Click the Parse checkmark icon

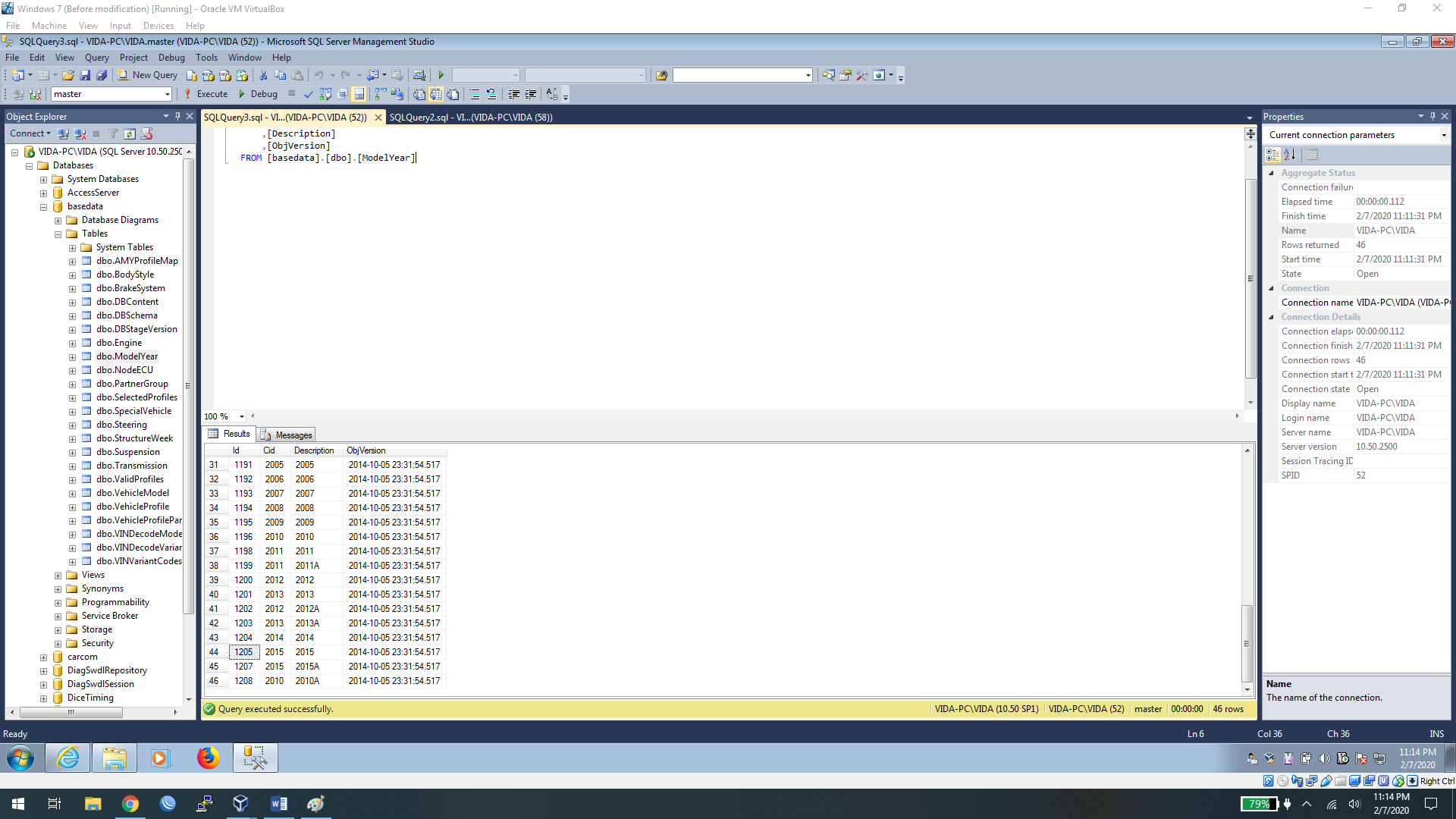tap(308, 94)
